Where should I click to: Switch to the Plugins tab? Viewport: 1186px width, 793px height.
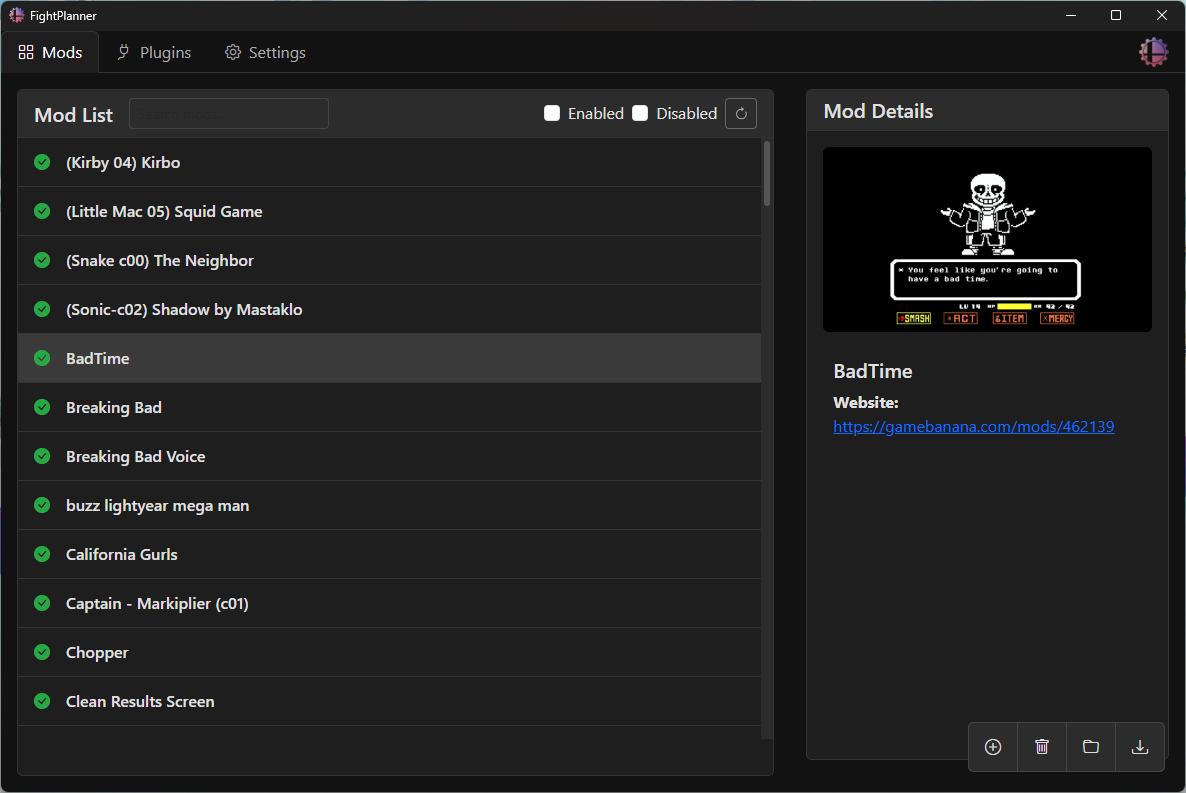(154, 52)
